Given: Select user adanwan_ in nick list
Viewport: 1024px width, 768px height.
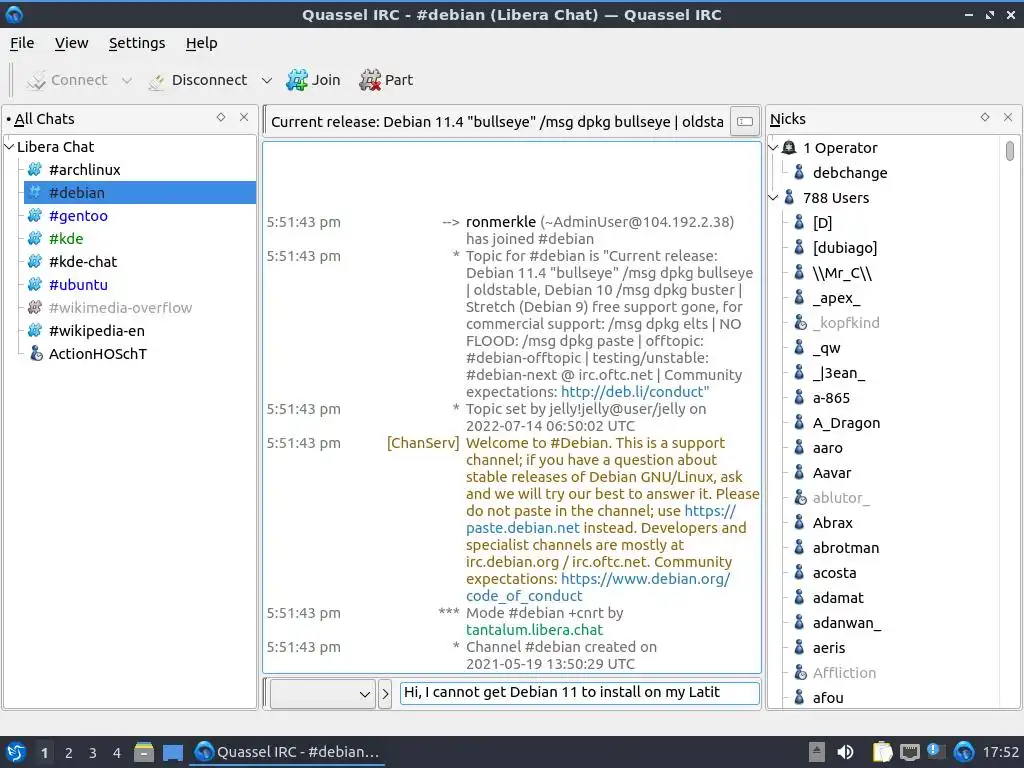Looking at the screenshot, I should 846,623.
